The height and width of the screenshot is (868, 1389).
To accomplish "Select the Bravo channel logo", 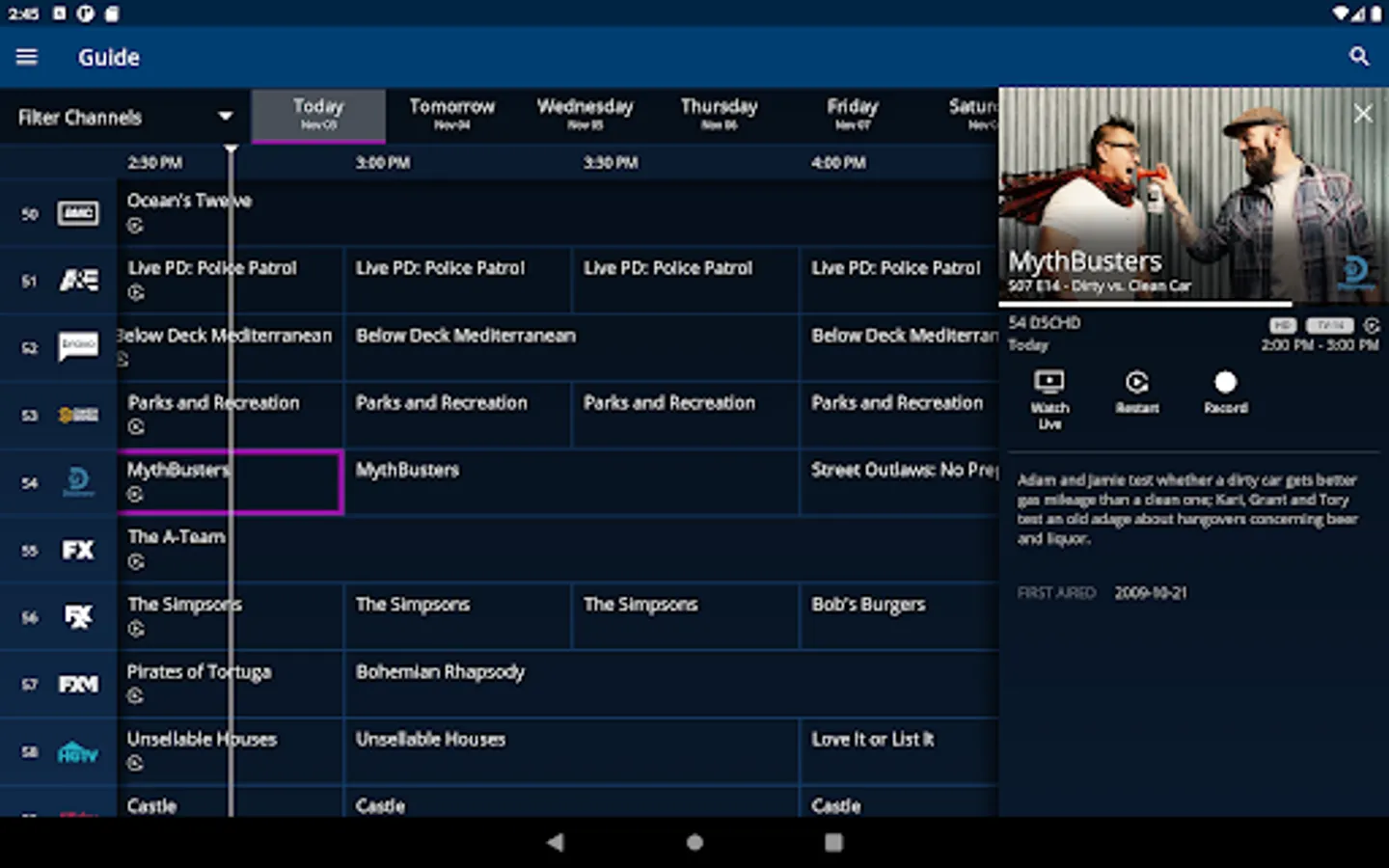I will click(78, 347).
